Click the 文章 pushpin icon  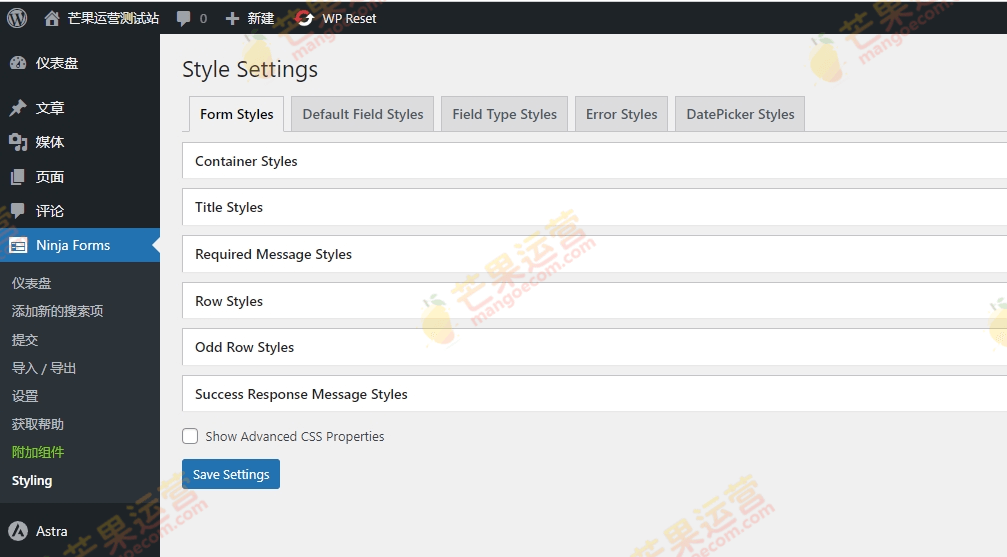(x=18, y=108)
